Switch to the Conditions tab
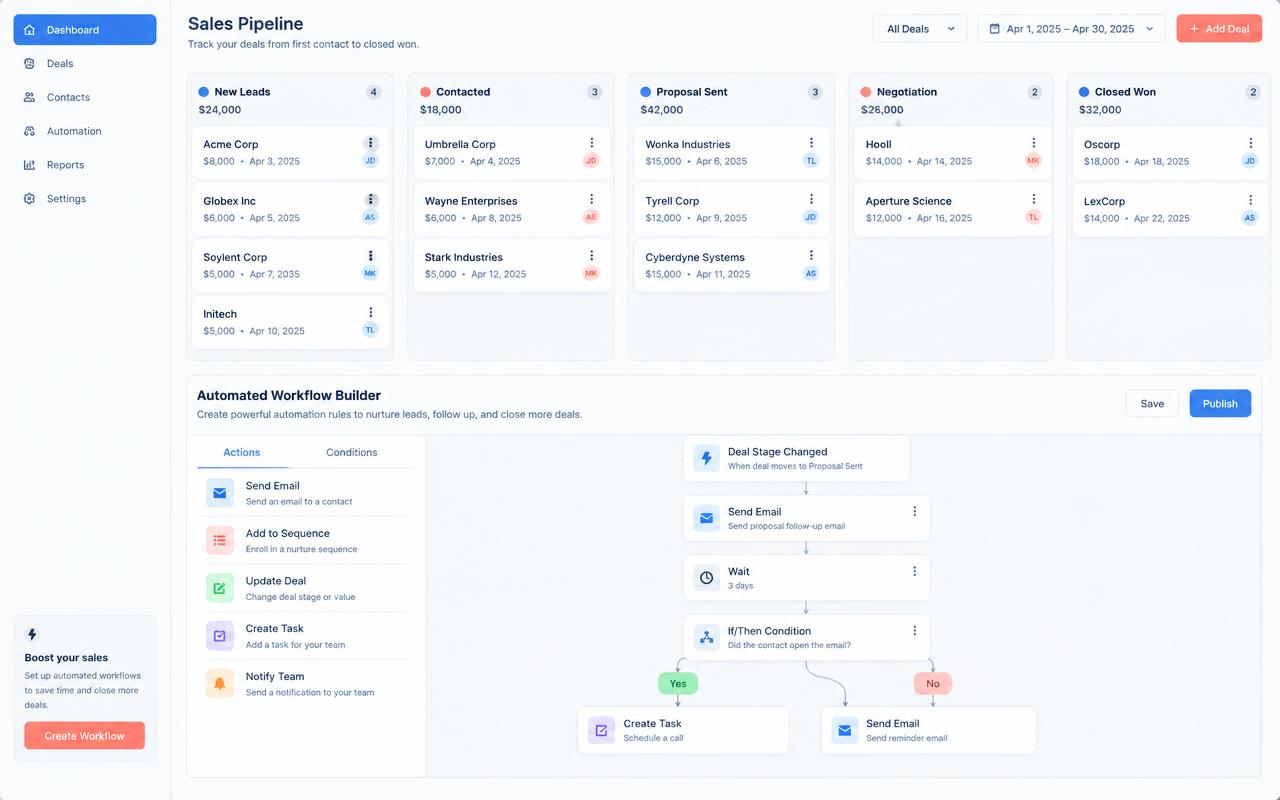This screenshot has height=800, width=1280. tap(352, 452)
